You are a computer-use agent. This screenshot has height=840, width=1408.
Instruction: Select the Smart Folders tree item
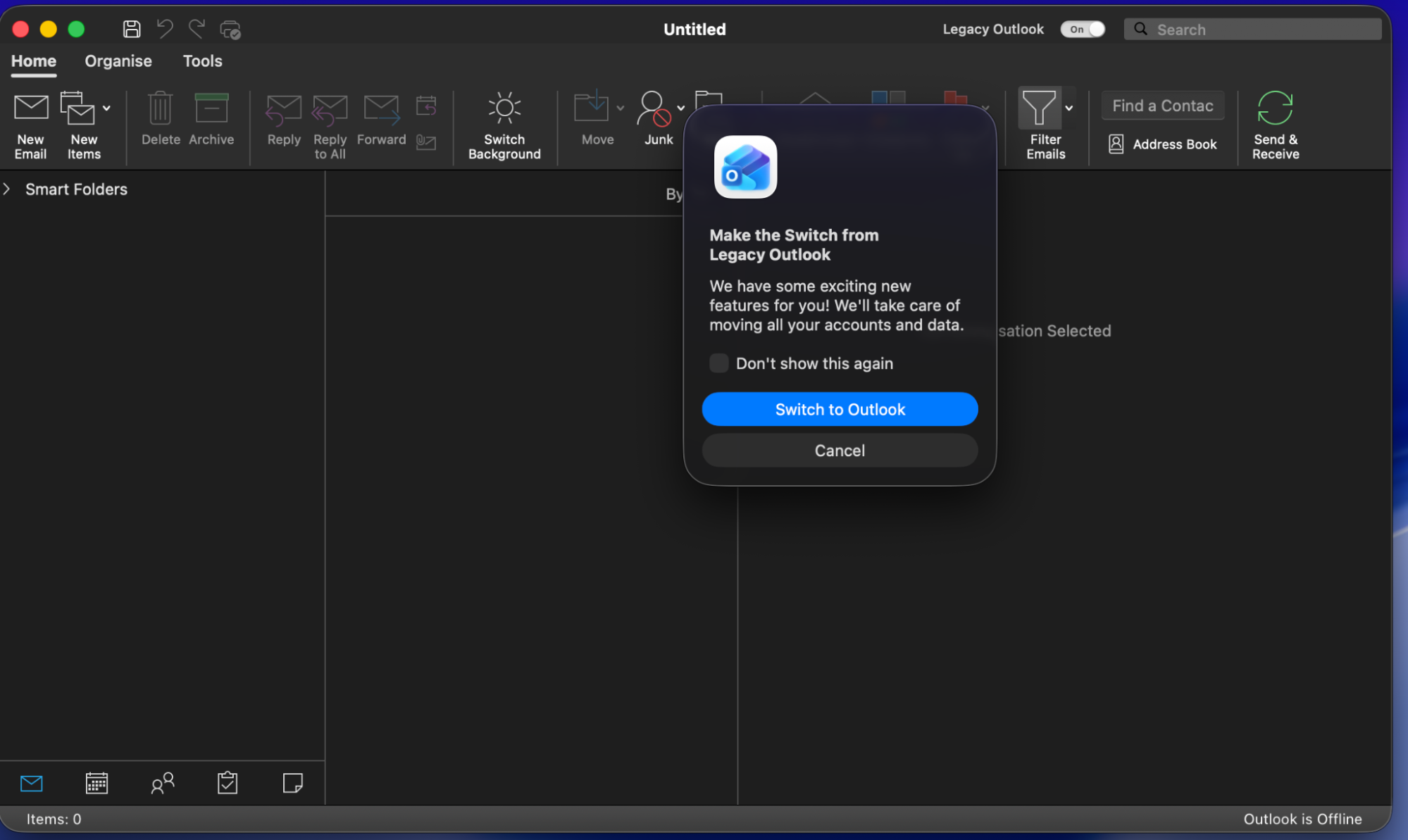click(x=76, y=189)
